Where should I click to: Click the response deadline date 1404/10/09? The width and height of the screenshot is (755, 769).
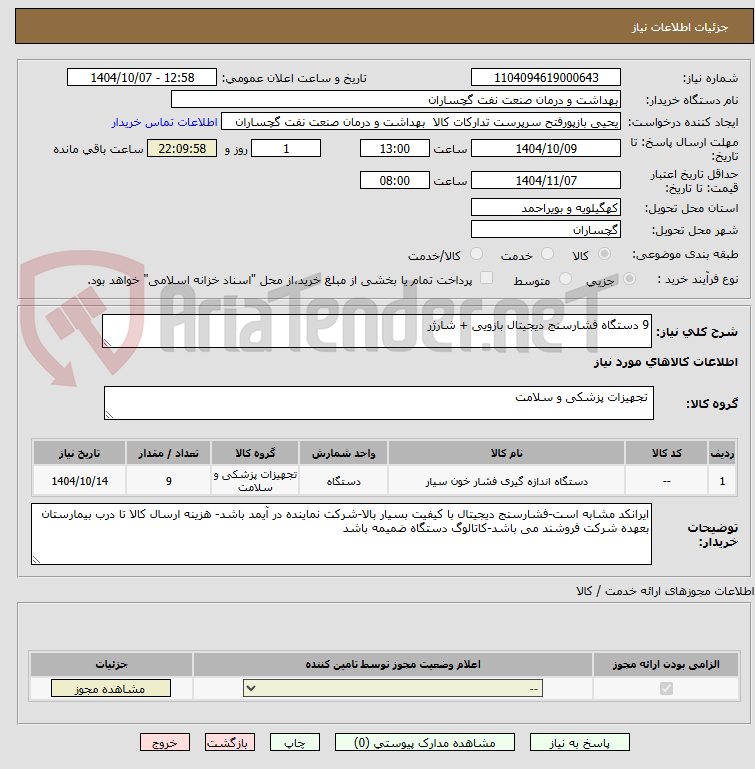[x=546, y=148]
